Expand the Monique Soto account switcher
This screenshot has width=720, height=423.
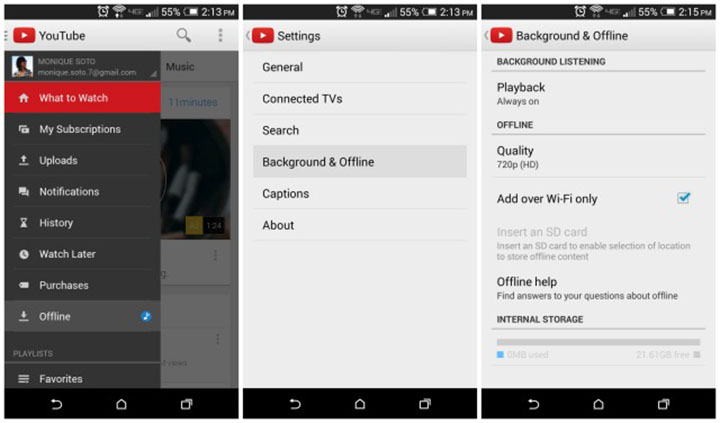83,67
